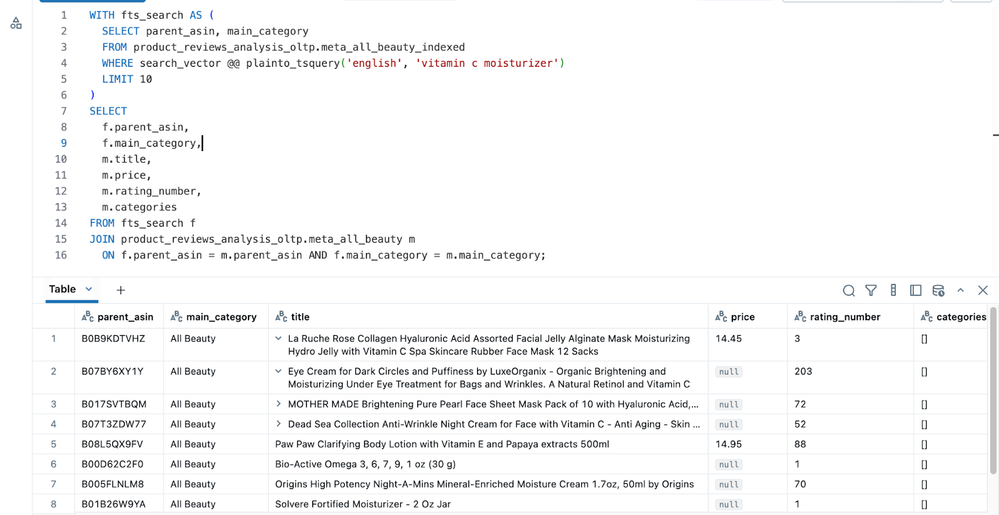Open the Table tab dropdown arrow
This screenshot has height=515, width=999.
89,289
